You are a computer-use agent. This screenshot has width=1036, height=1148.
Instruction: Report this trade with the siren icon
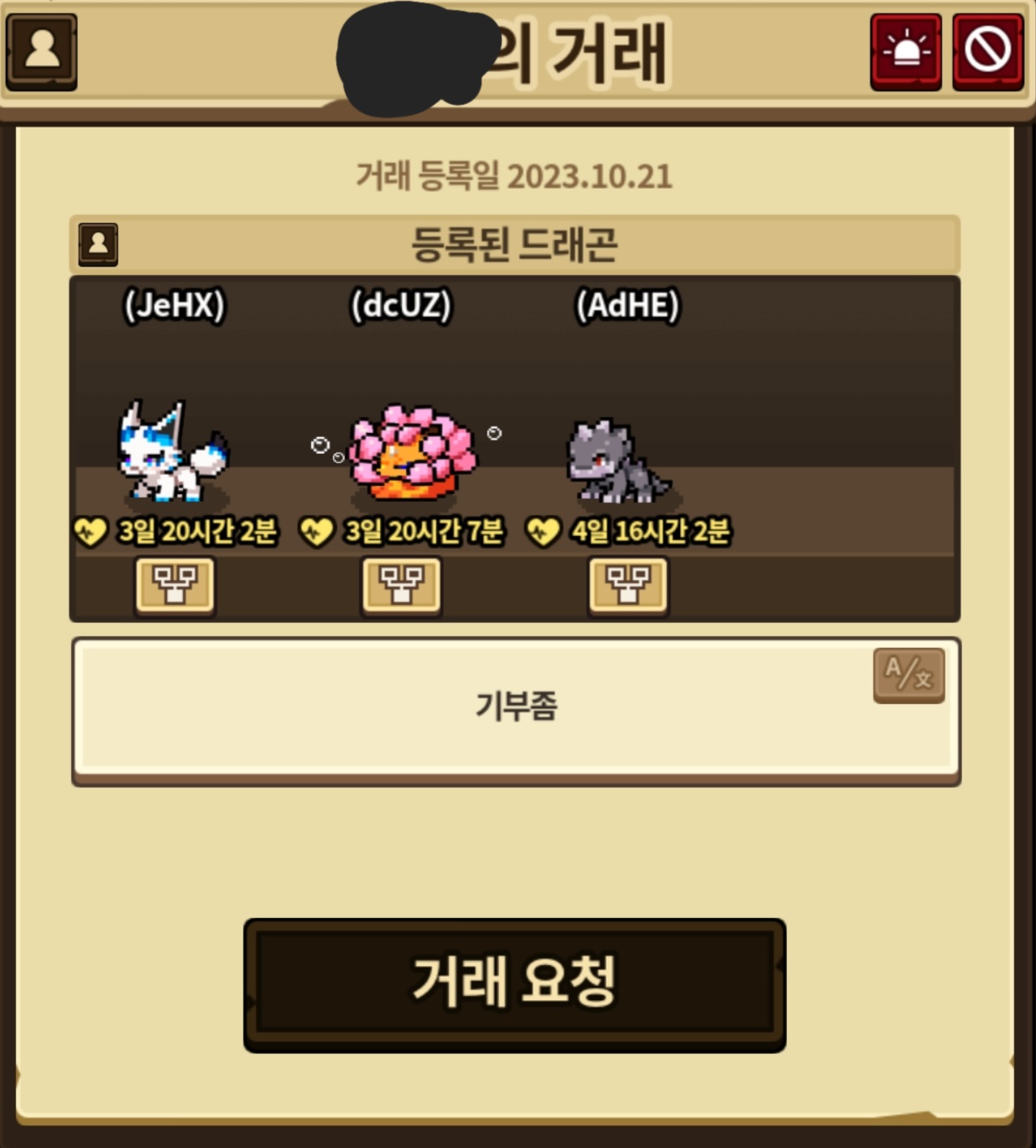click(x=906, y=52)
